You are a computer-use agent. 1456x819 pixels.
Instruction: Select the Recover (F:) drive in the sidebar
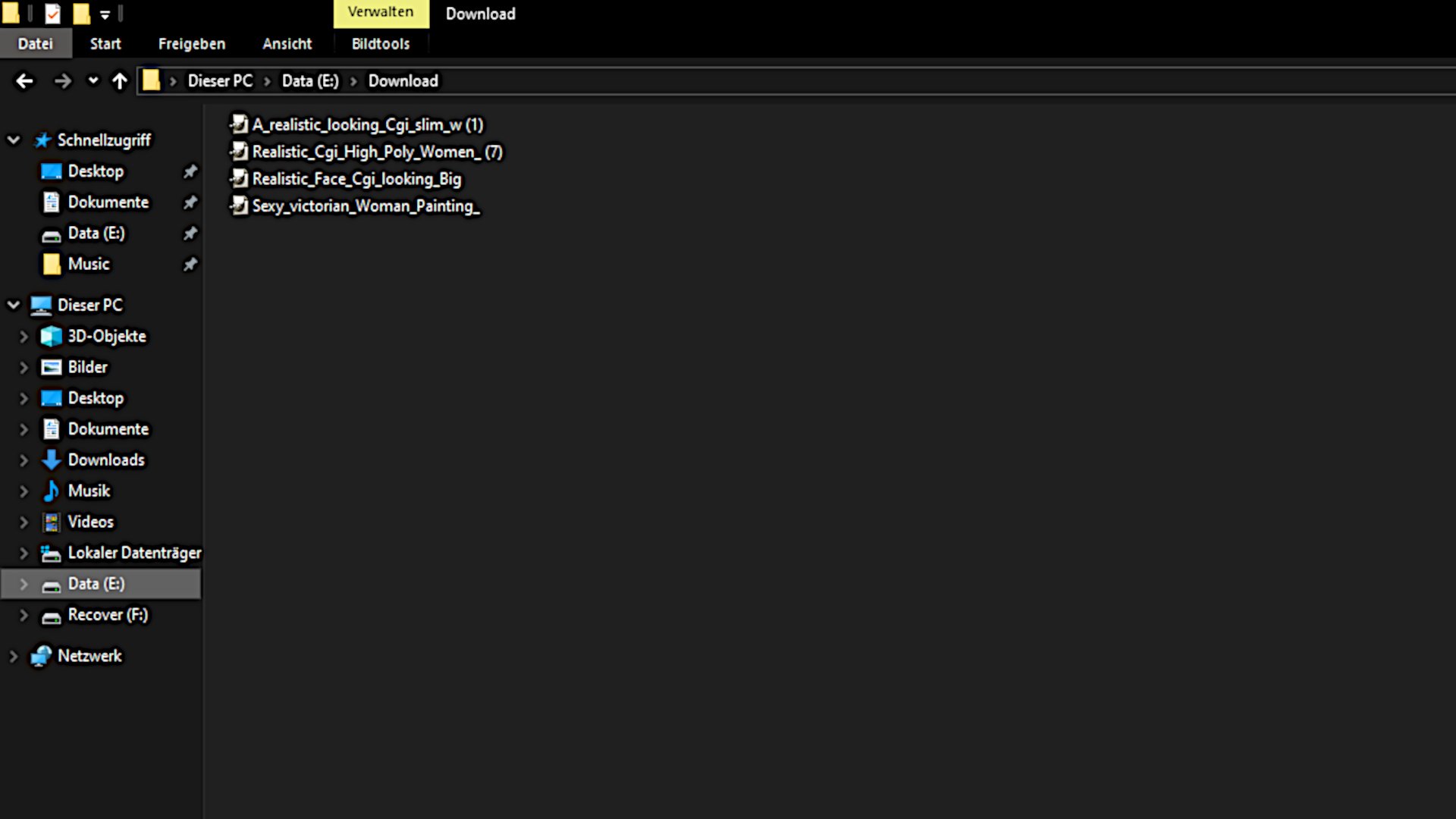(107, 615)
